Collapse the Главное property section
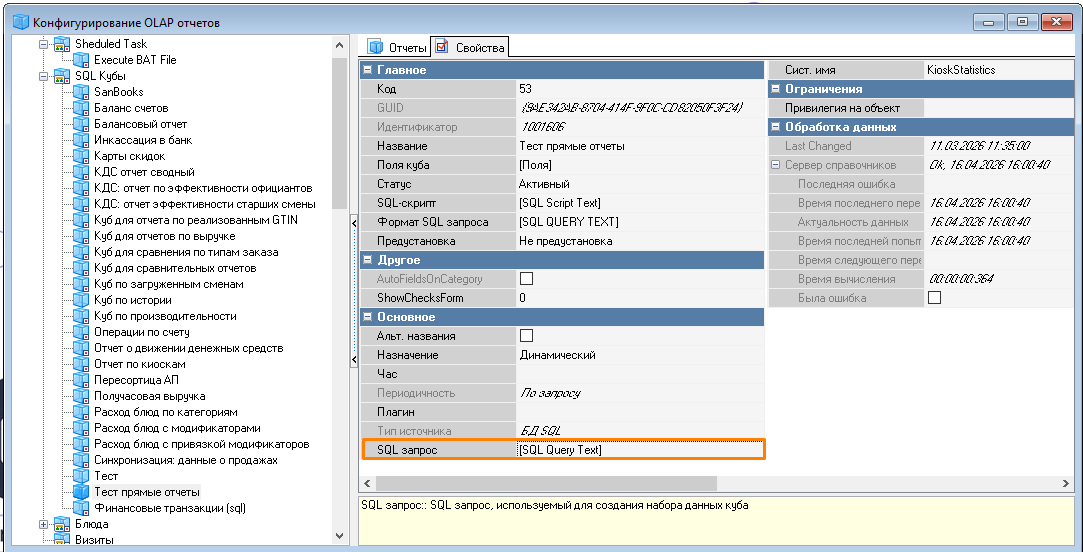Viewport: 1083px width, 552px height. pos(367,70)
